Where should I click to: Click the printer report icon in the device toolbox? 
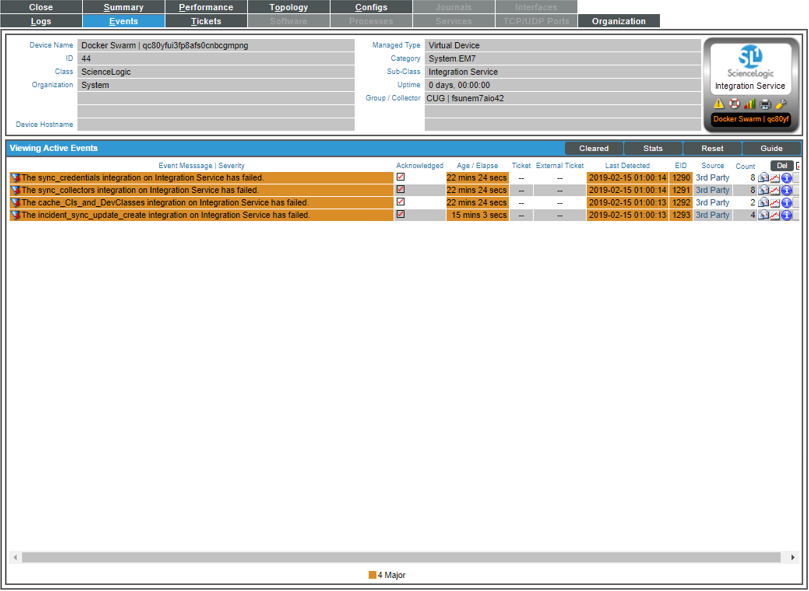point(763,103)
